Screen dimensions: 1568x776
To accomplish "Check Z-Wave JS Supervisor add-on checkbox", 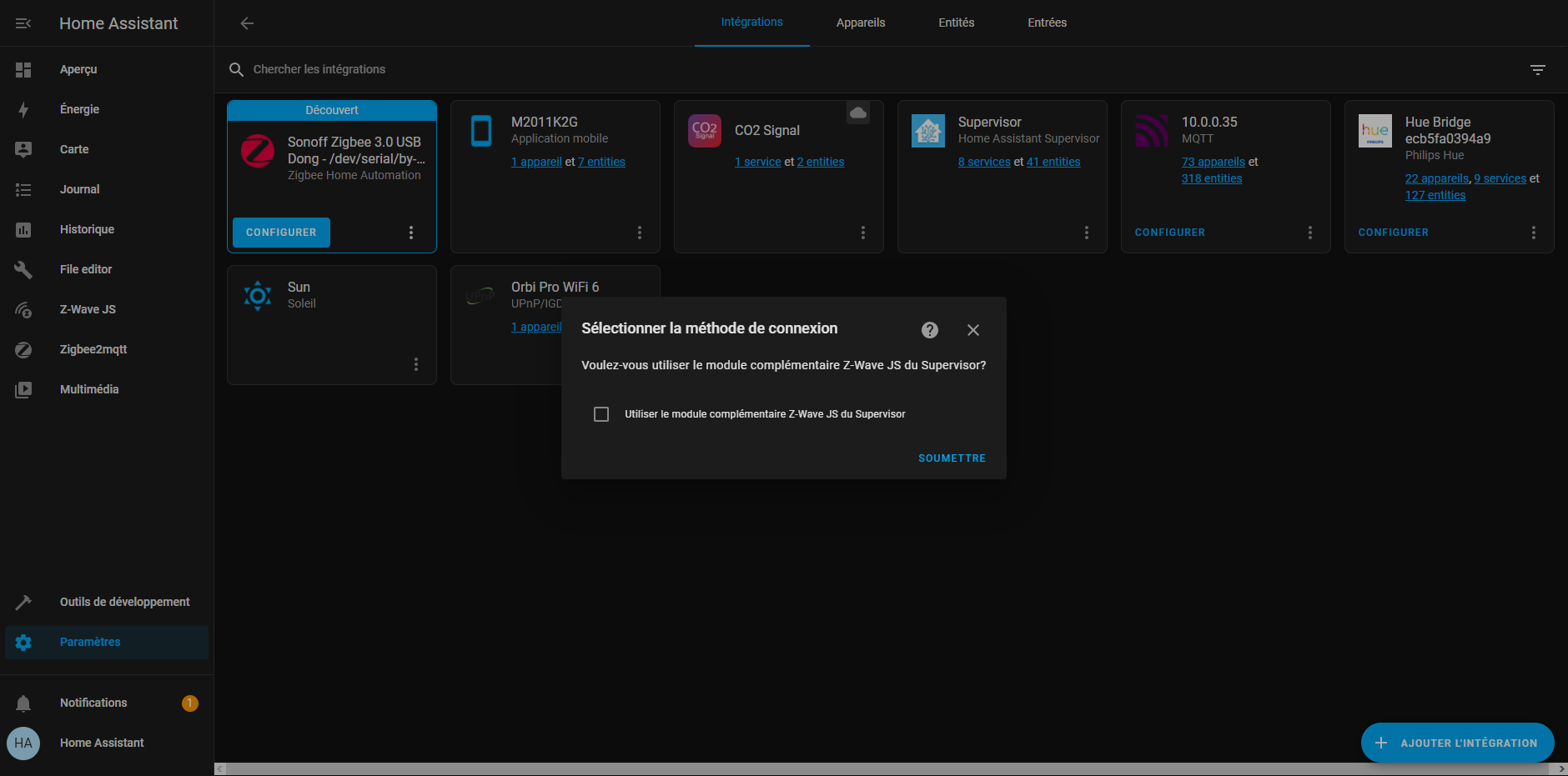I will (601, 414).
